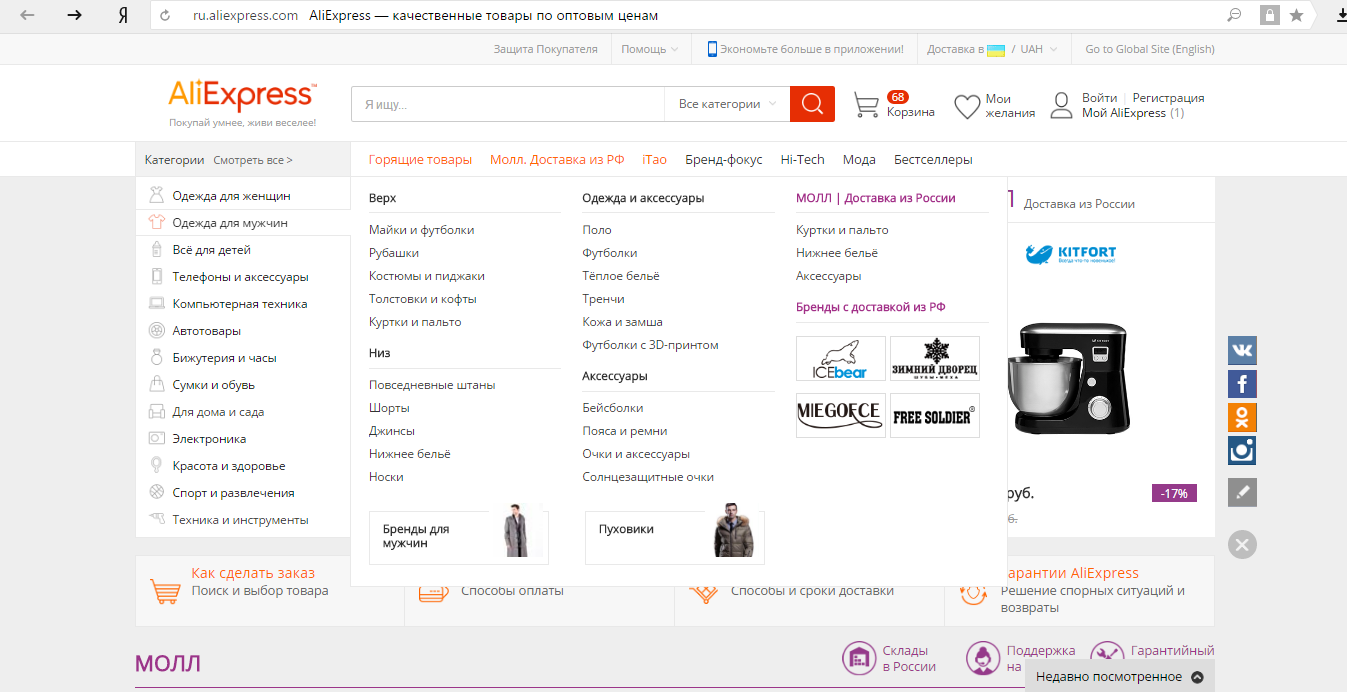
Task: Open Молл. Доставка из РФ tab
Action: point(557,160)
